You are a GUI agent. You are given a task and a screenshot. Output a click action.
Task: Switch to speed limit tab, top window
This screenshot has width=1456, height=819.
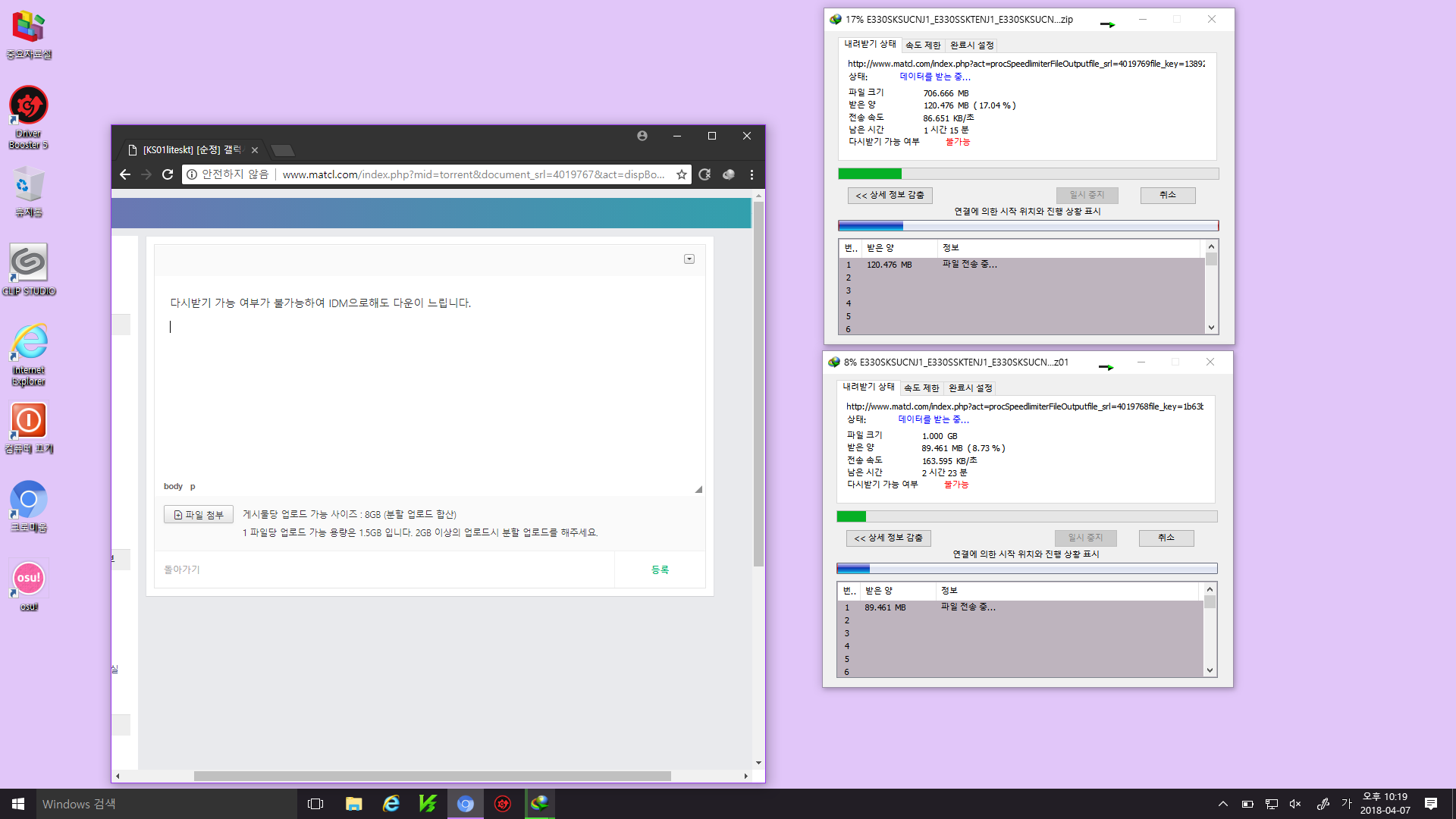(922, 45)
